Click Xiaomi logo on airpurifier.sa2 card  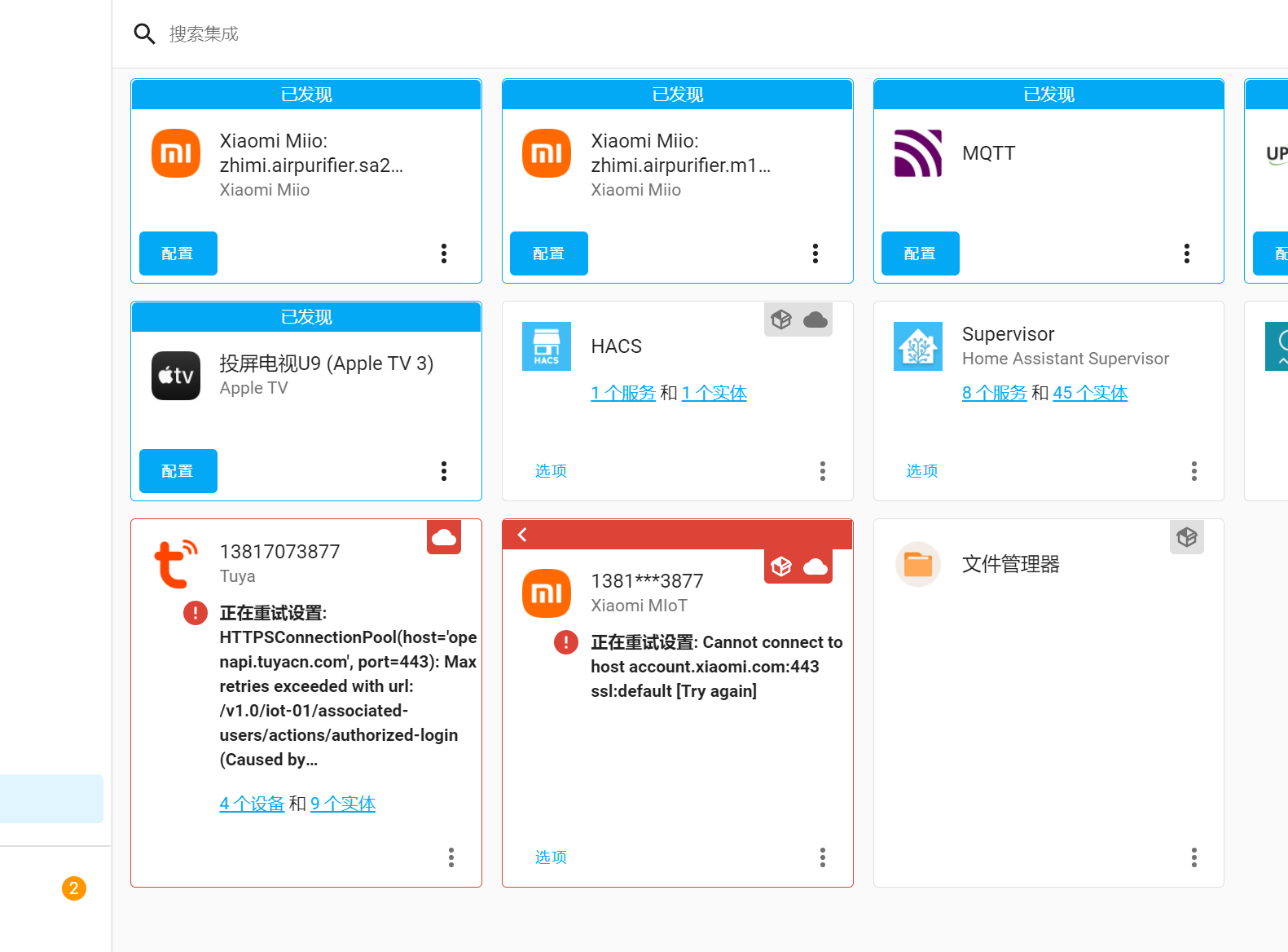click(176, 153)
